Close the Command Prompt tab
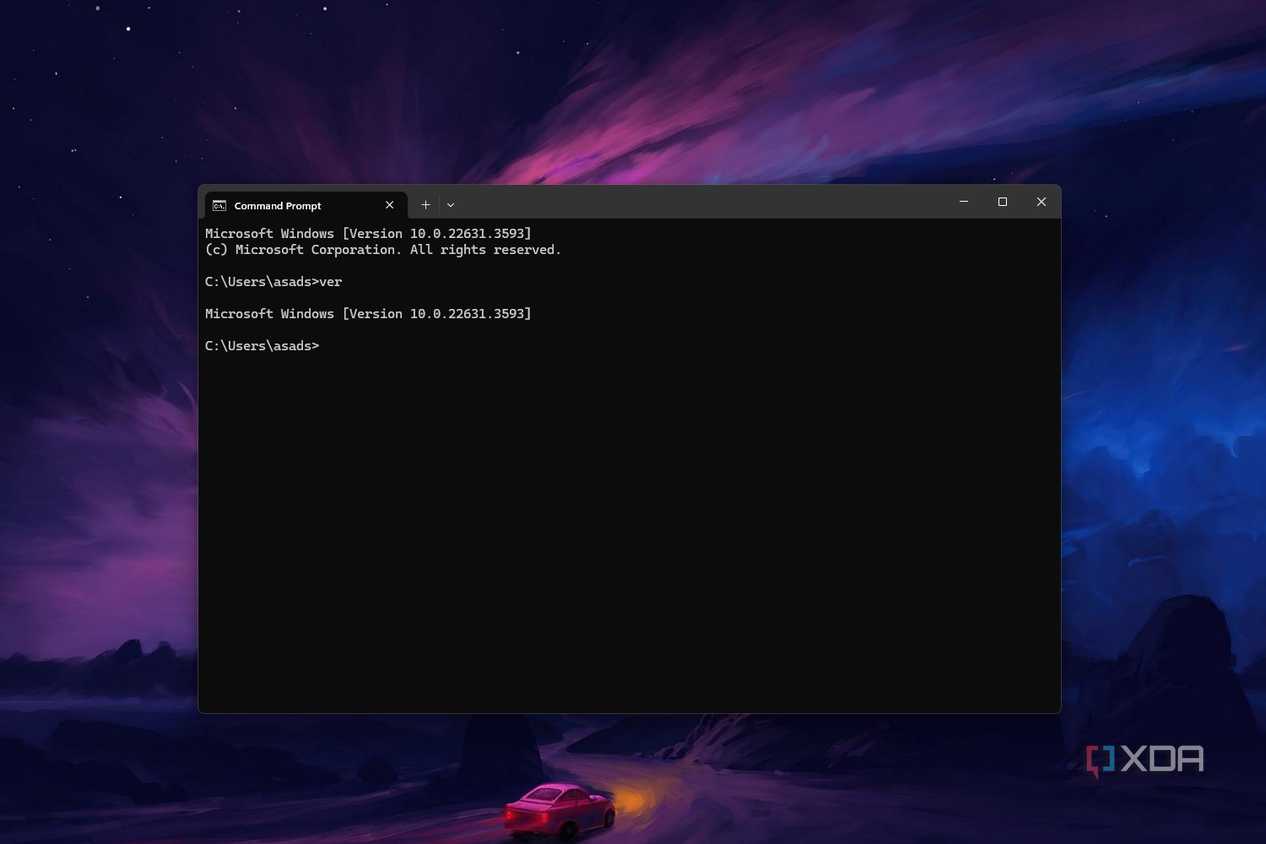 click(390, 205)
